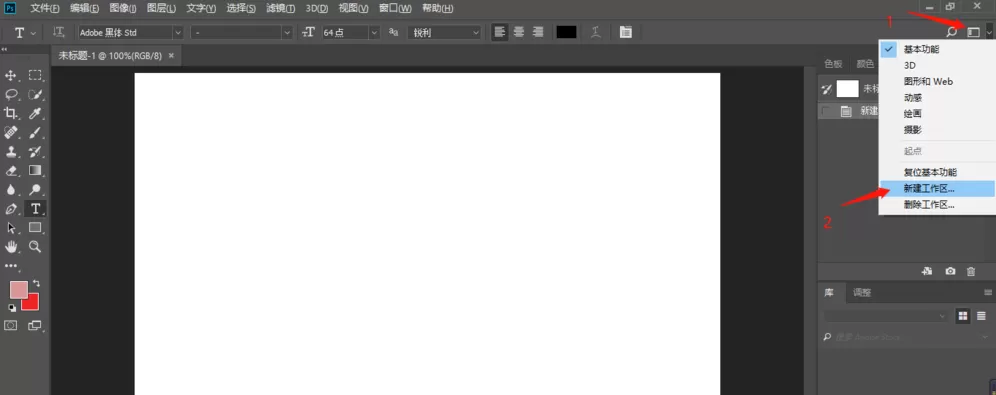The height and width of the screenshot is (395, 996).
Task: Toggle text orientation button
Action: click(59, 32)
